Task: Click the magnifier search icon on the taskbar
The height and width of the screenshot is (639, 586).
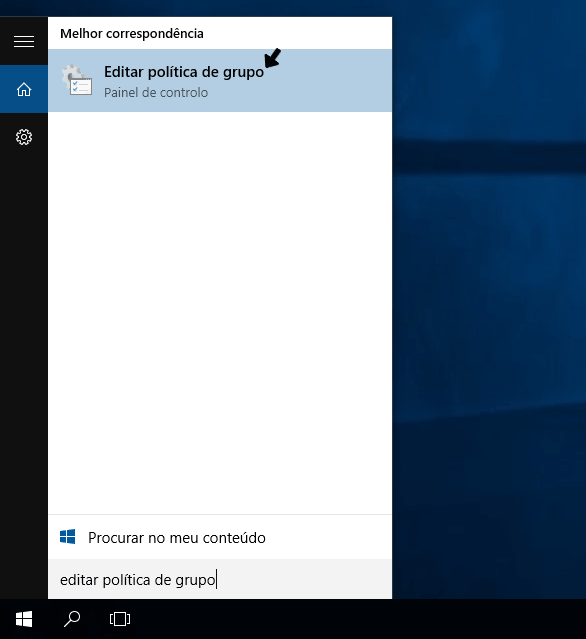Action: point(72,619)
